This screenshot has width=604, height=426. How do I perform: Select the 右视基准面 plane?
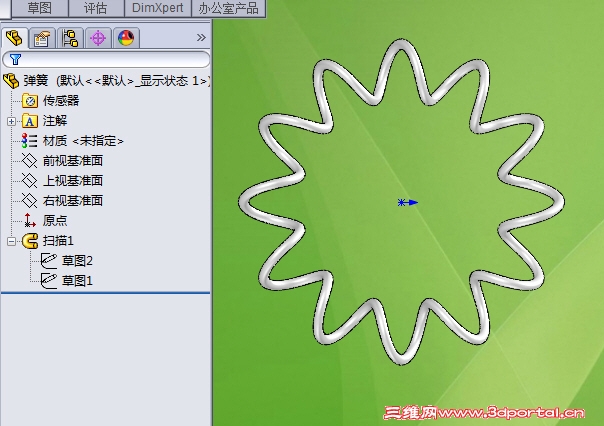[x=73, y=200]
